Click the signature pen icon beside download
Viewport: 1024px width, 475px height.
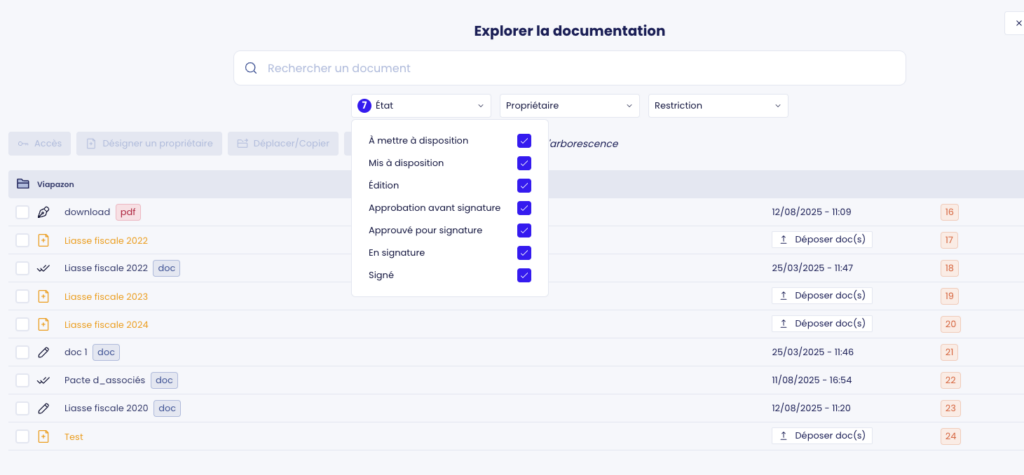point(43,212)
